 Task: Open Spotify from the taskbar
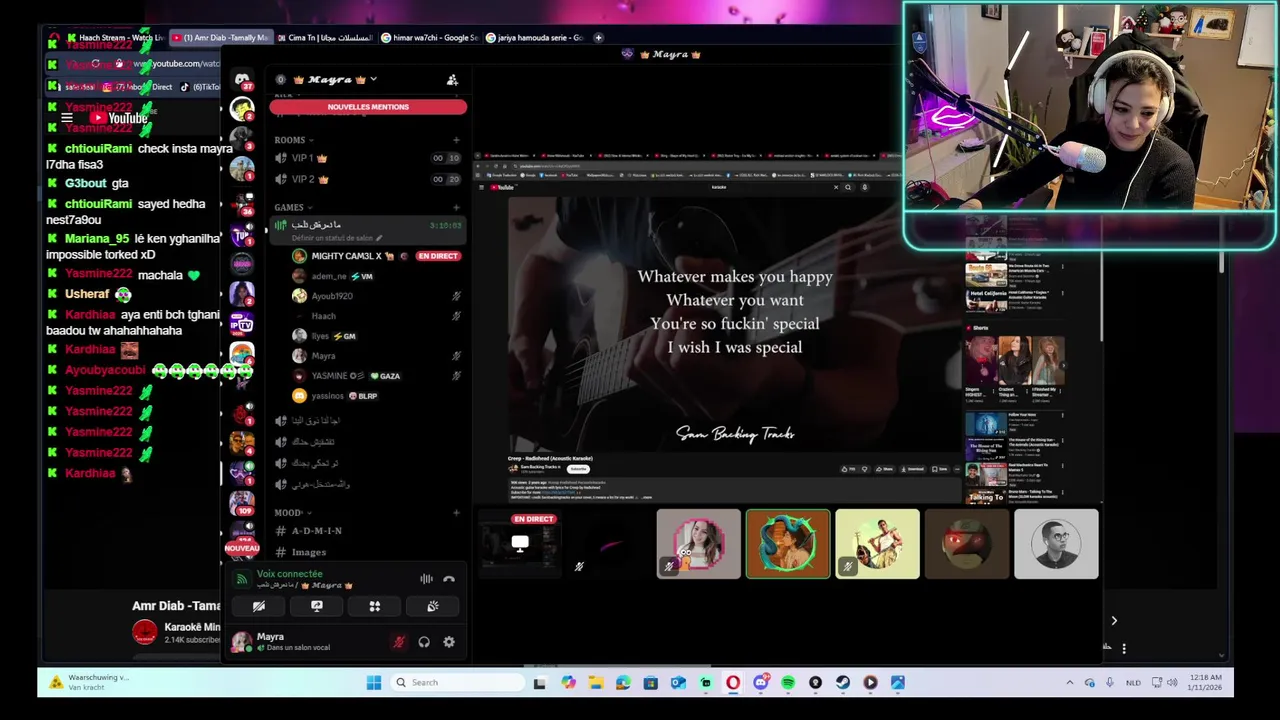pos(788,683)
